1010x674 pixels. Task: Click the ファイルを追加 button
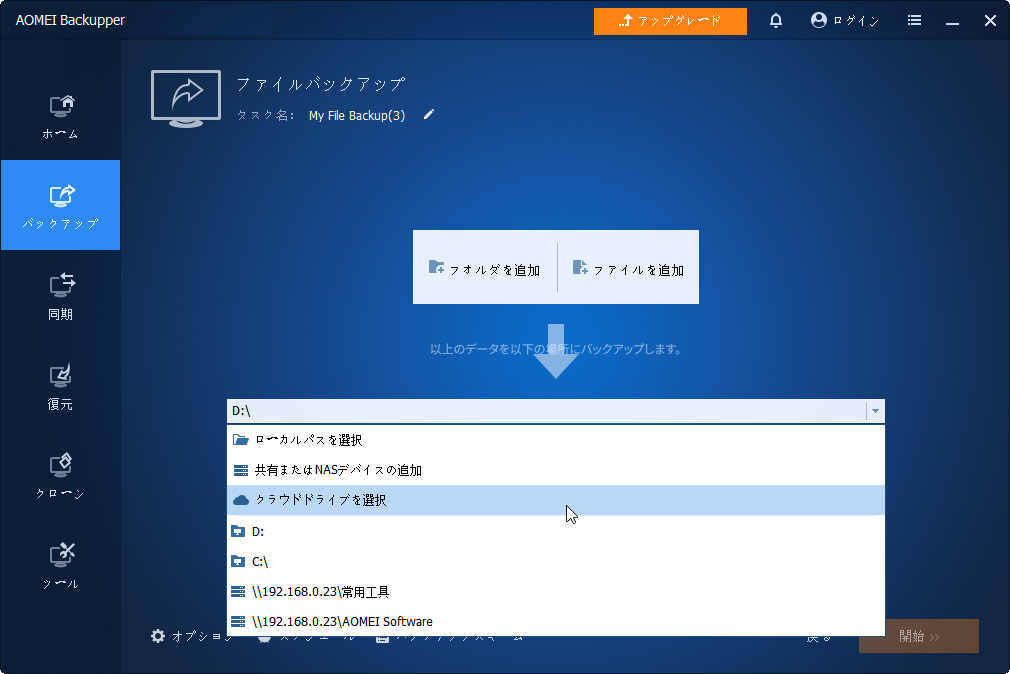629,268
